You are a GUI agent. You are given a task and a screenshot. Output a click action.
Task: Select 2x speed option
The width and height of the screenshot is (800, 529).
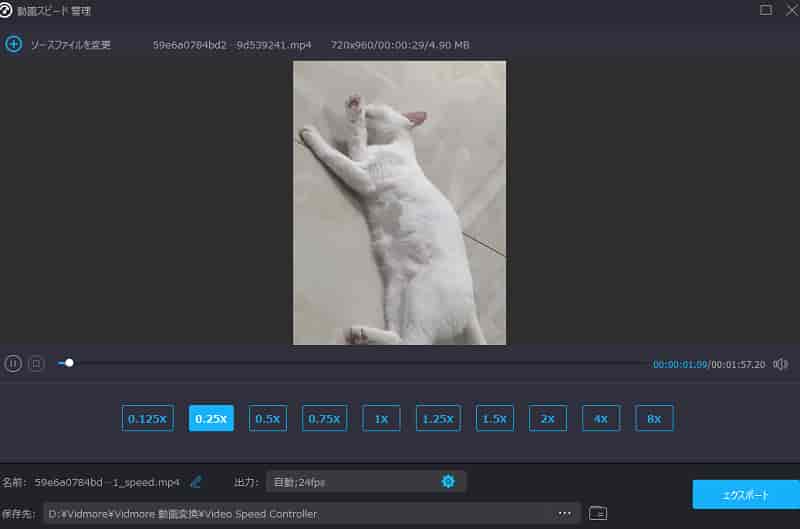548,418
